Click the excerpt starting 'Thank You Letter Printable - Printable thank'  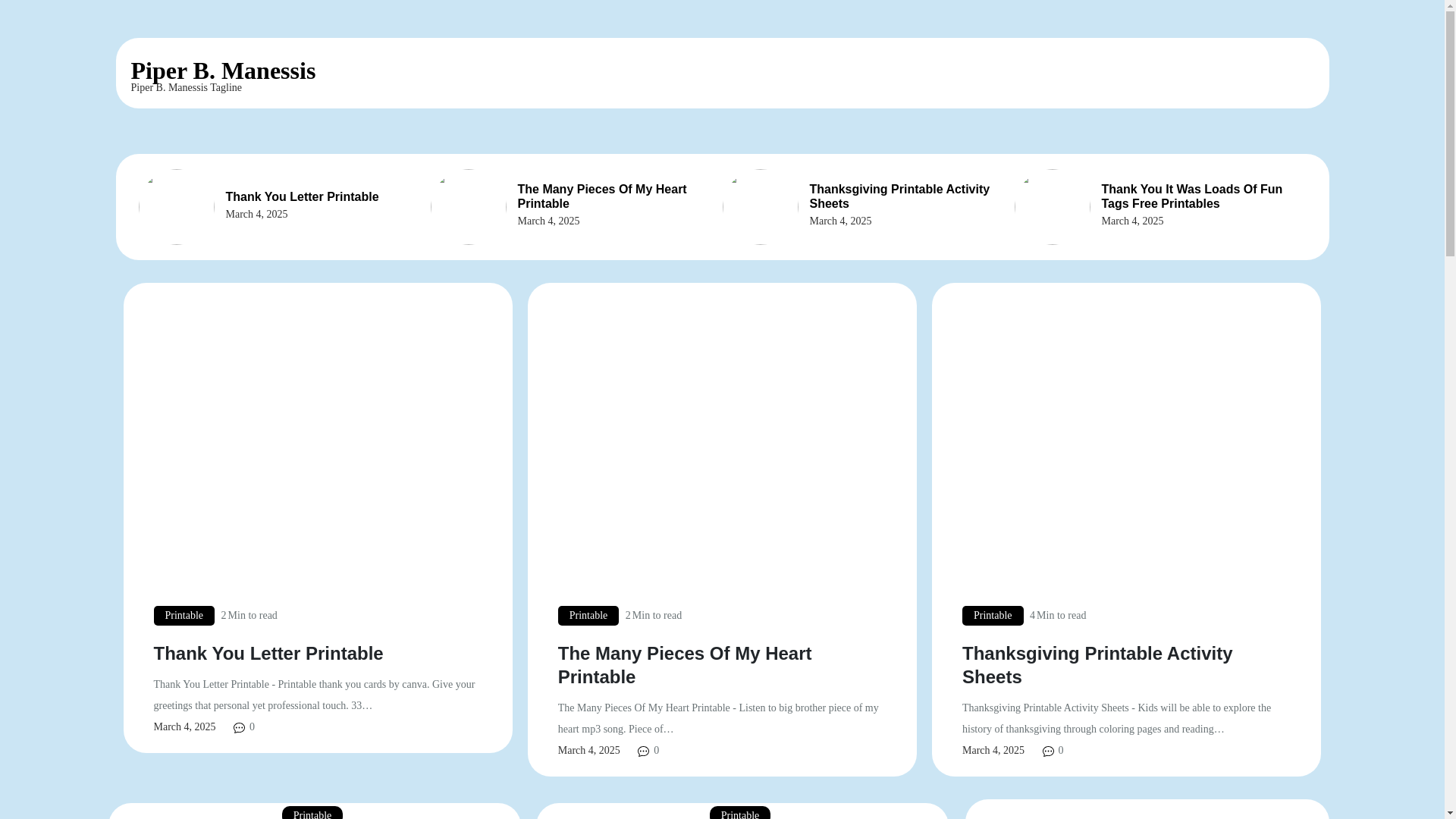[x=314, y=695]
